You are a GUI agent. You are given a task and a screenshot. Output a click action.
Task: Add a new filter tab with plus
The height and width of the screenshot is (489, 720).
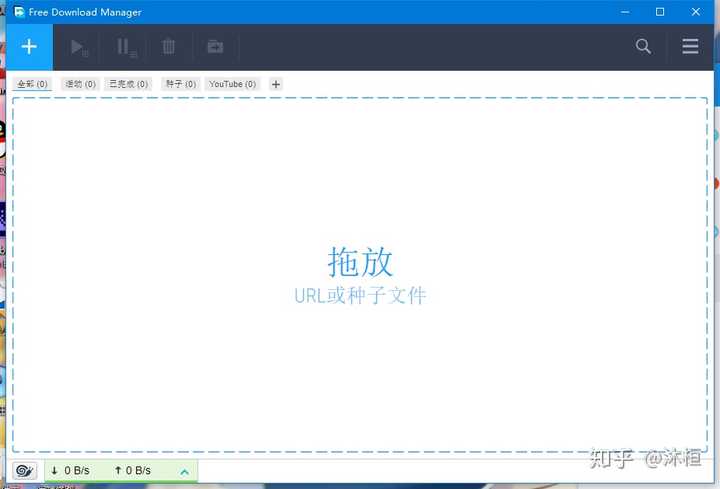pos(276,85)
